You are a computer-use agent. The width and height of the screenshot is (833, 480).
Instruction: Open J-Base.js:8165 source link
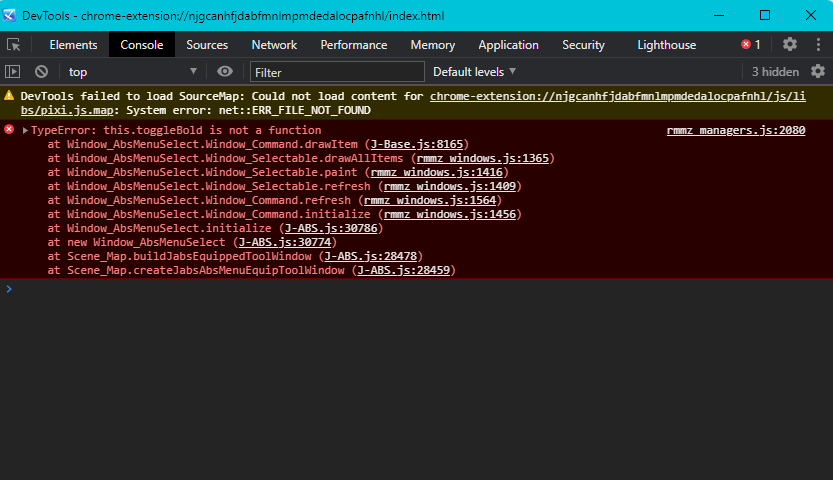click(x=416, y=144)
